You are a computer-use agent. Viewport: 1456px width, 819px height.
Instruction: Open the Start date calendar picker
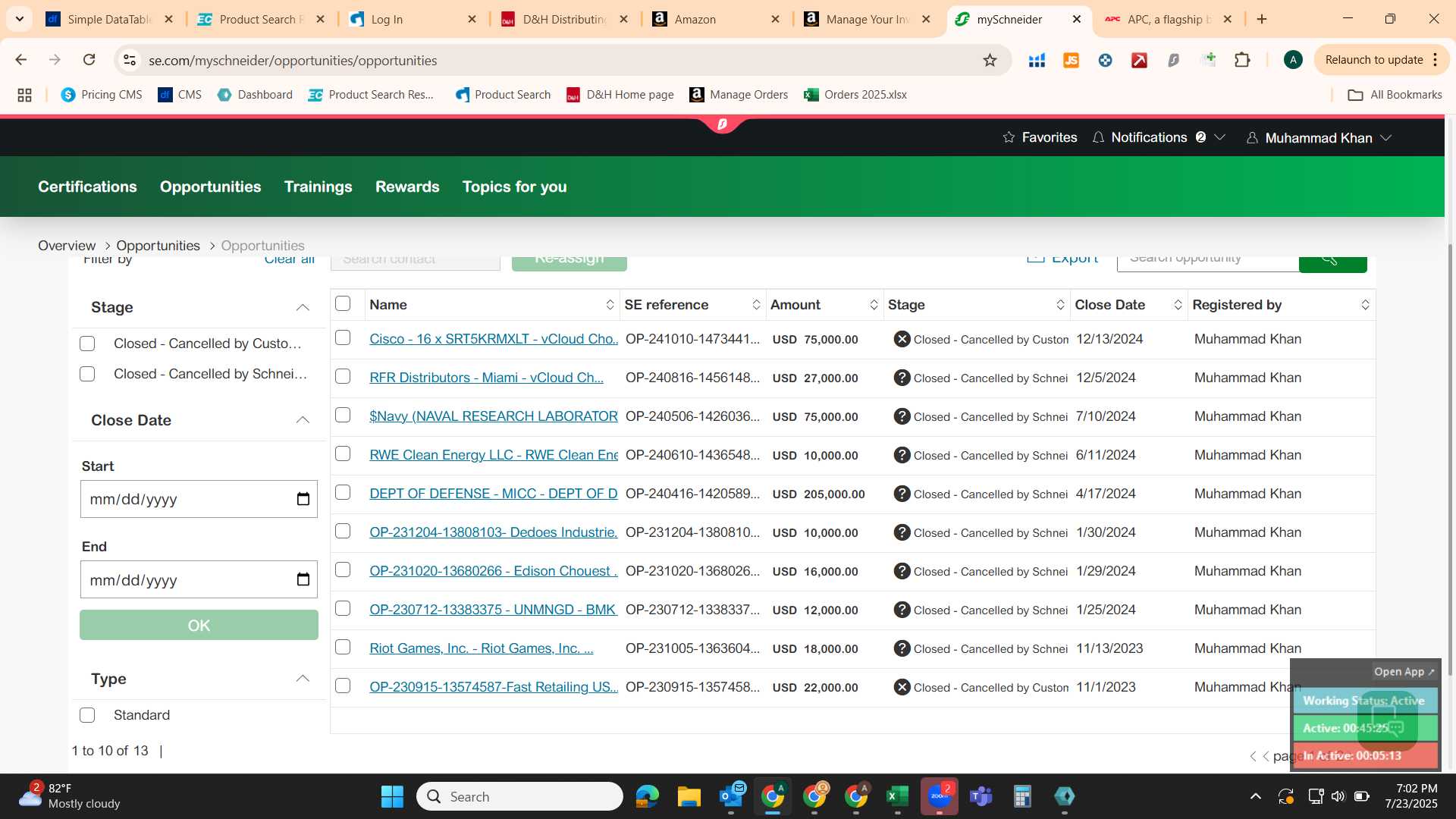click(303, 499)
